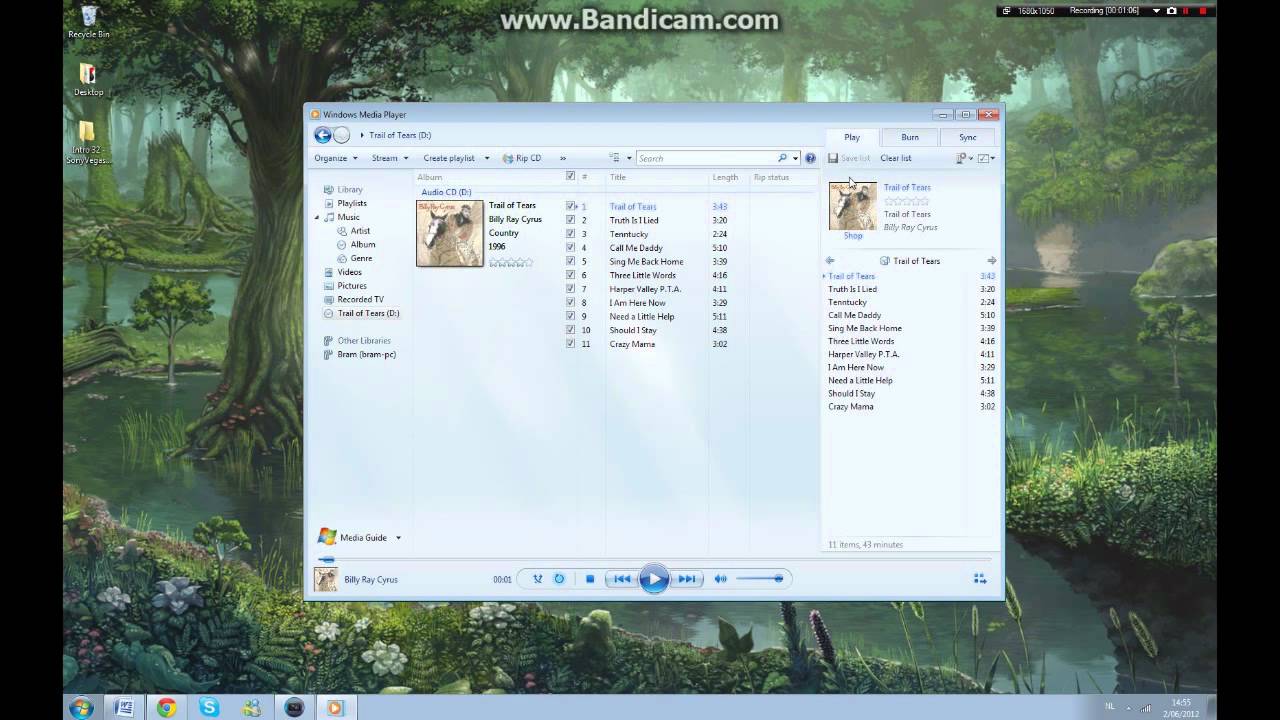Click the Back navigation arrow
1280x720 pixels.
(x=322, y=135)
